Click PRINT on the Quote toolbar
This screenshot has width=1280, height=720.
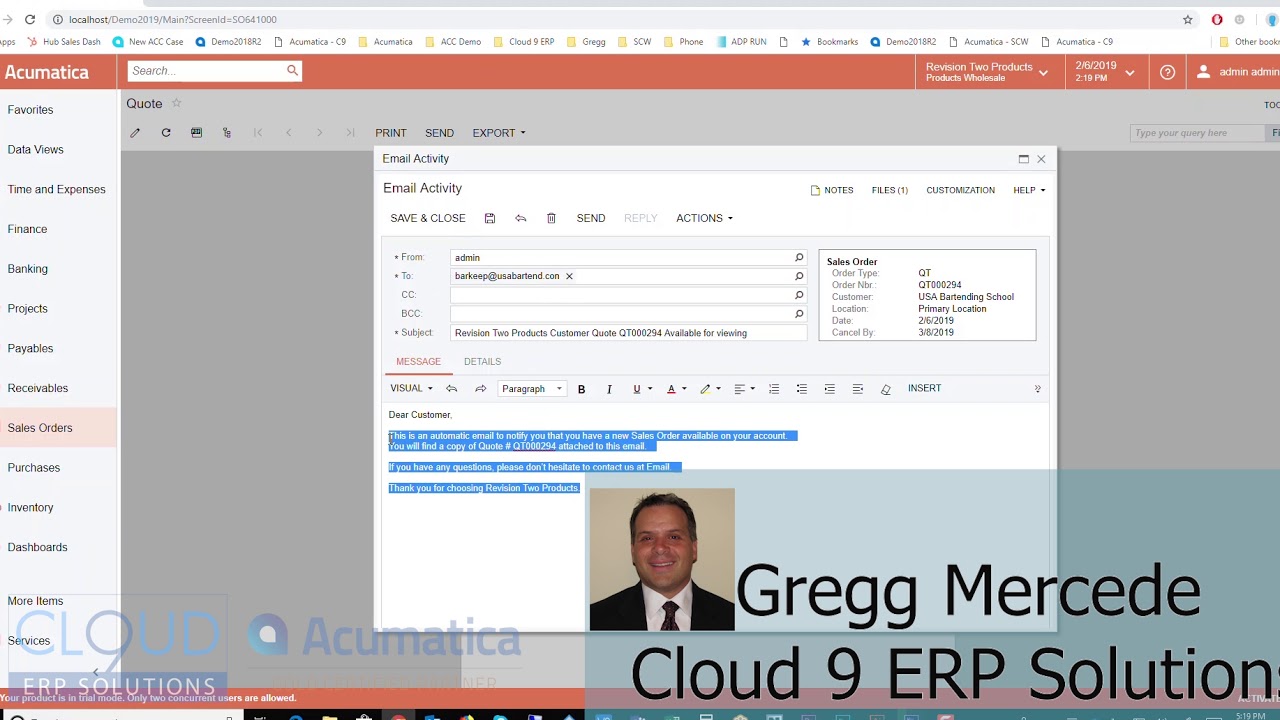tap(390, 133)
